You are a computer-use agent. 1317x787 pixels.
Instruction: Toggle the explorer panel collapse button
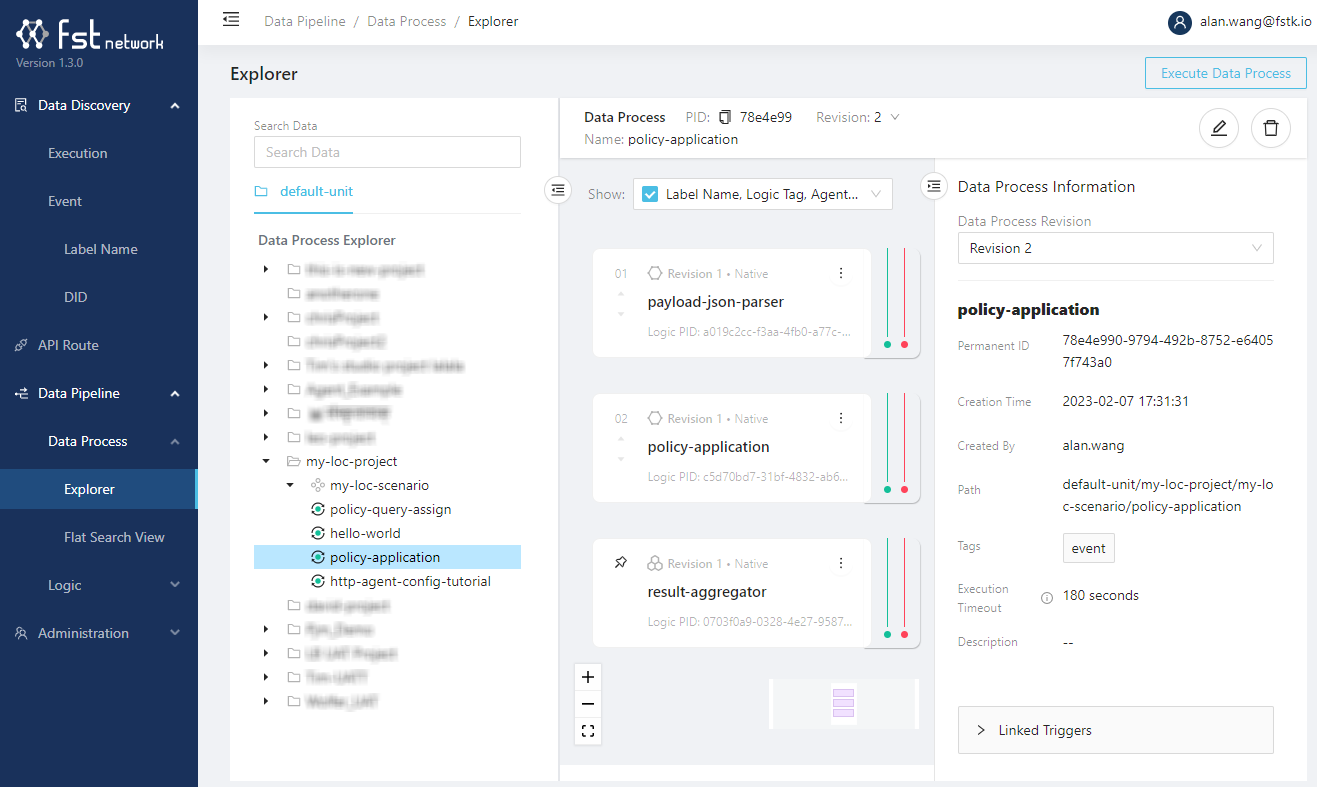tap(558, 189)
